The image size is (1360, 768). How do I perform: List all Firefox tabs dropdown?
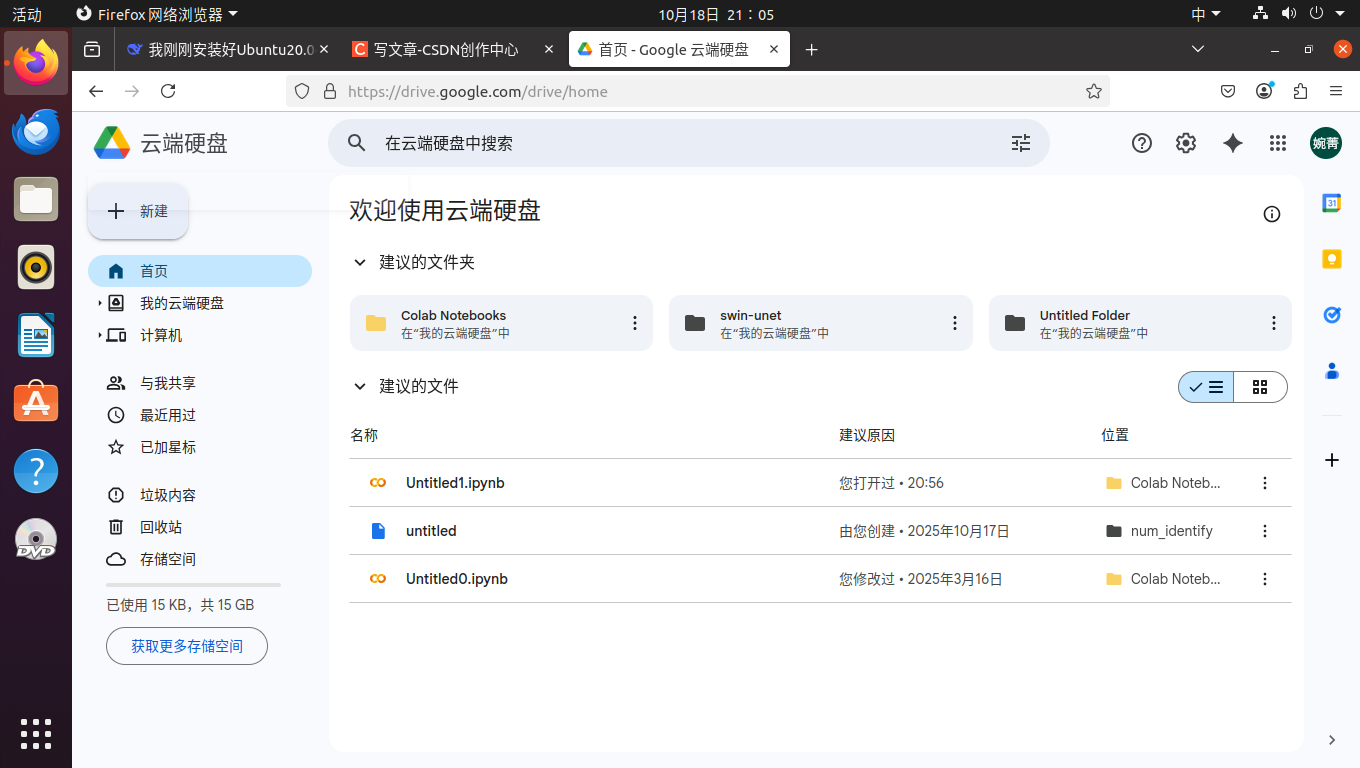click(x=1198, y=49)
